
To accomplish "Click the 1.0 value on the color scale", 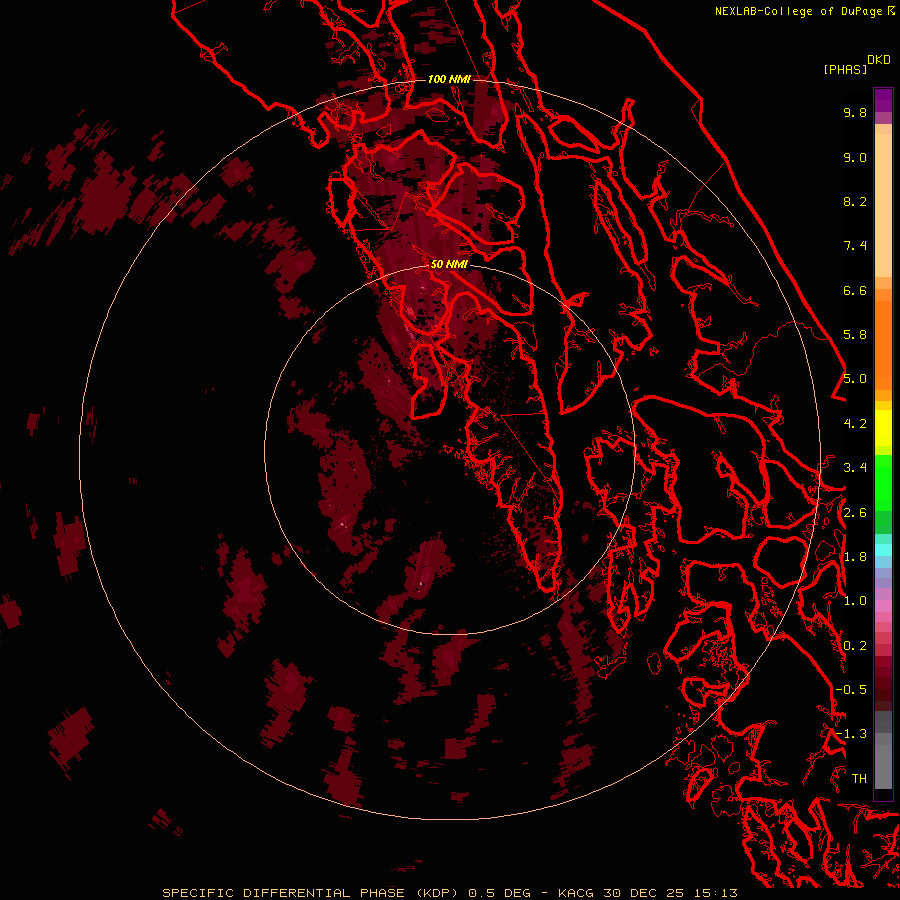I will pos(855,601).
